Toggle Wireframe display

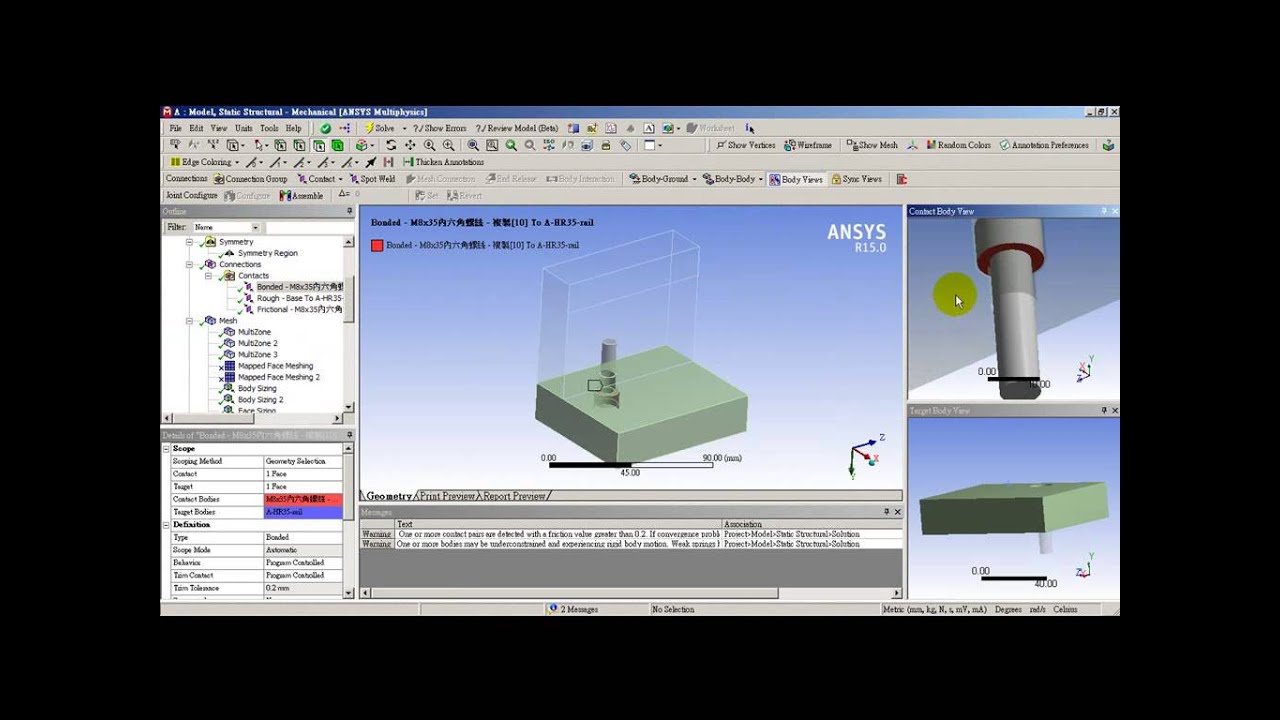coord(808,145)
